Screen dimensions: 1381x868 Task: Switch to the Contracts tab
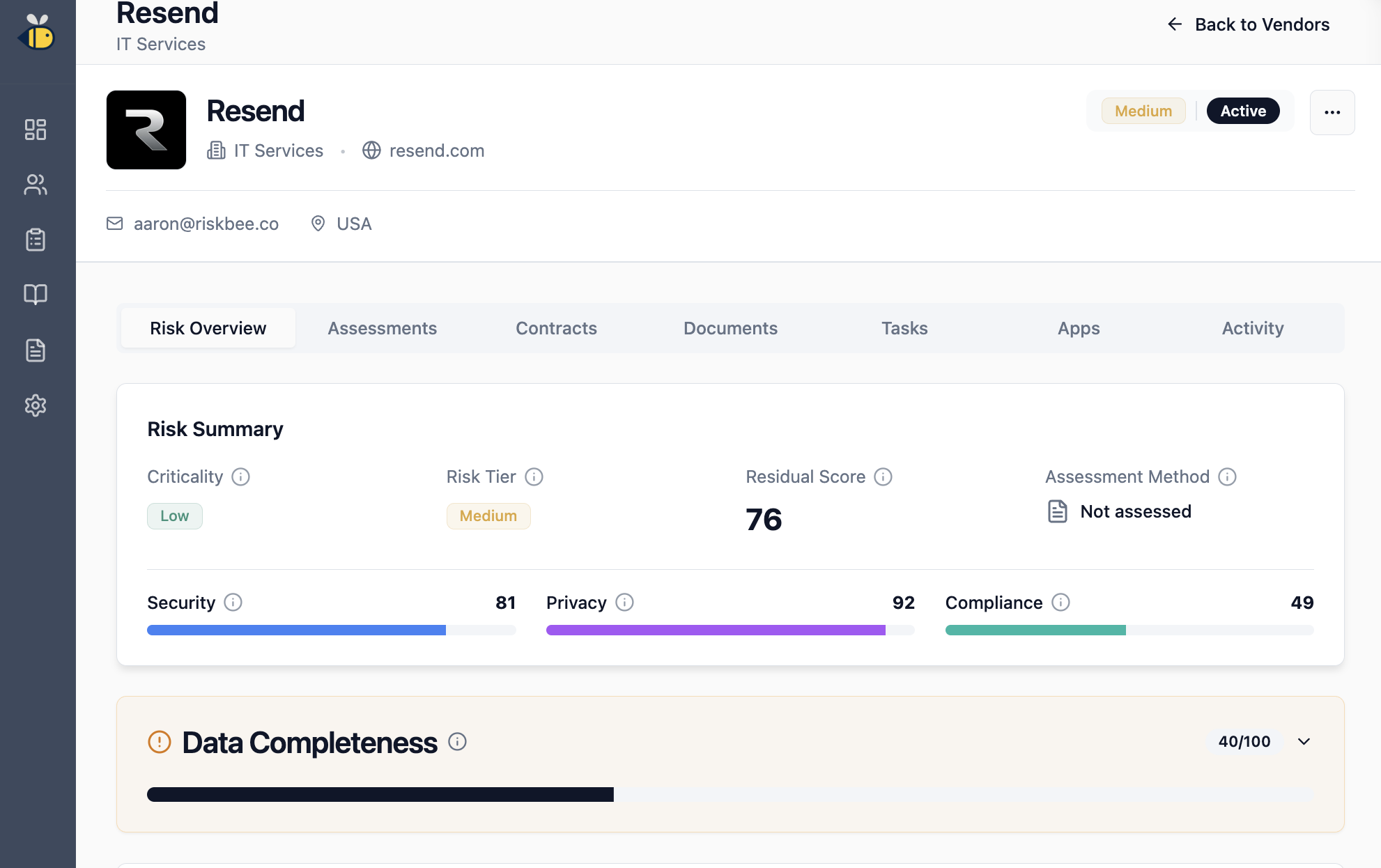pos(556,328)
